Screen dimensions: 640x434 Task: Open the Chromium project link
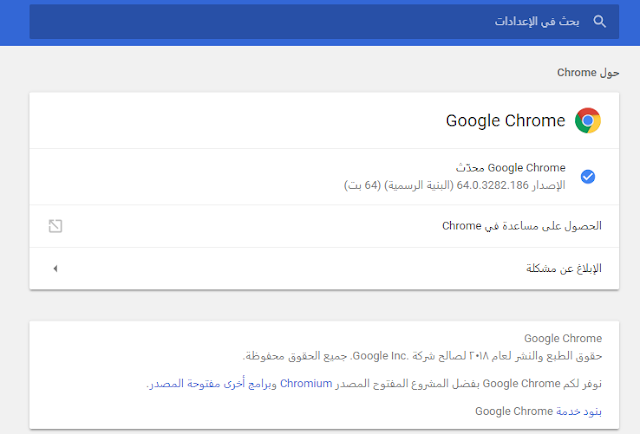306,383
